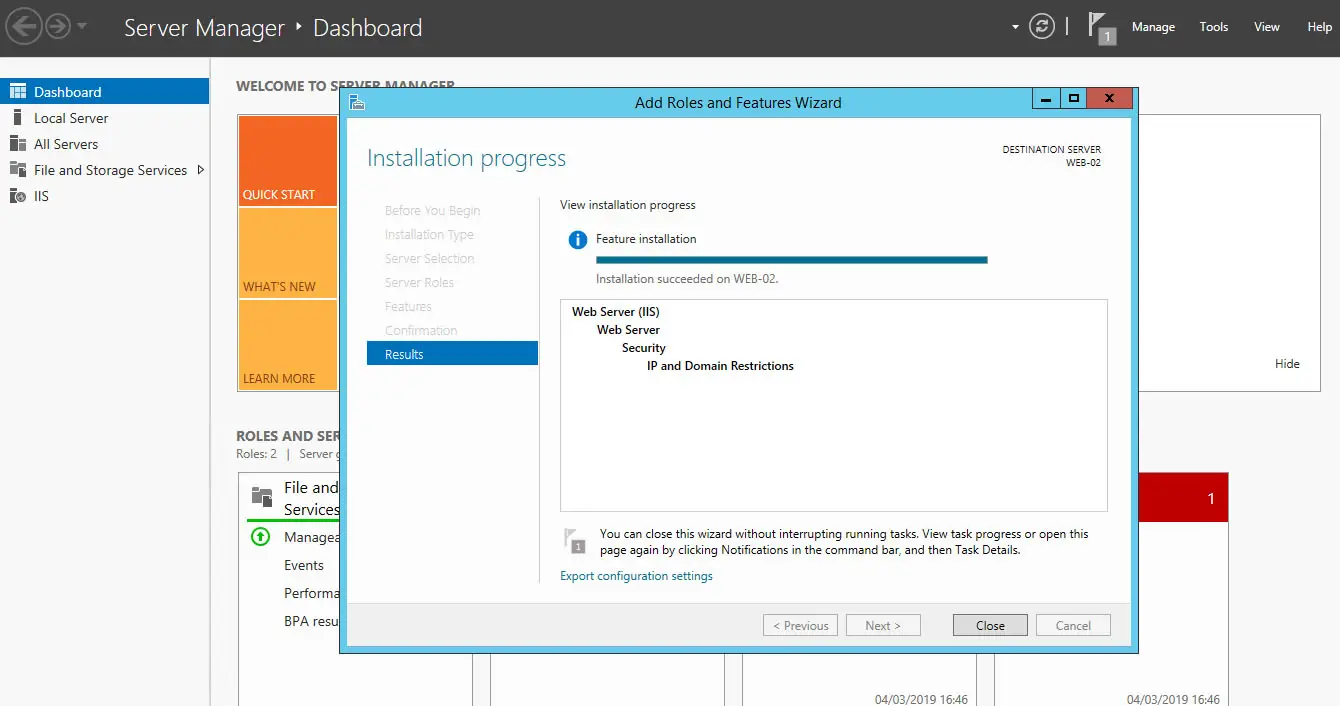Expand the File and Storage Services arrow
Image resolution: width=1340 pixels, height=706 pixels.
pyautogui.click(x=200, y=170)
